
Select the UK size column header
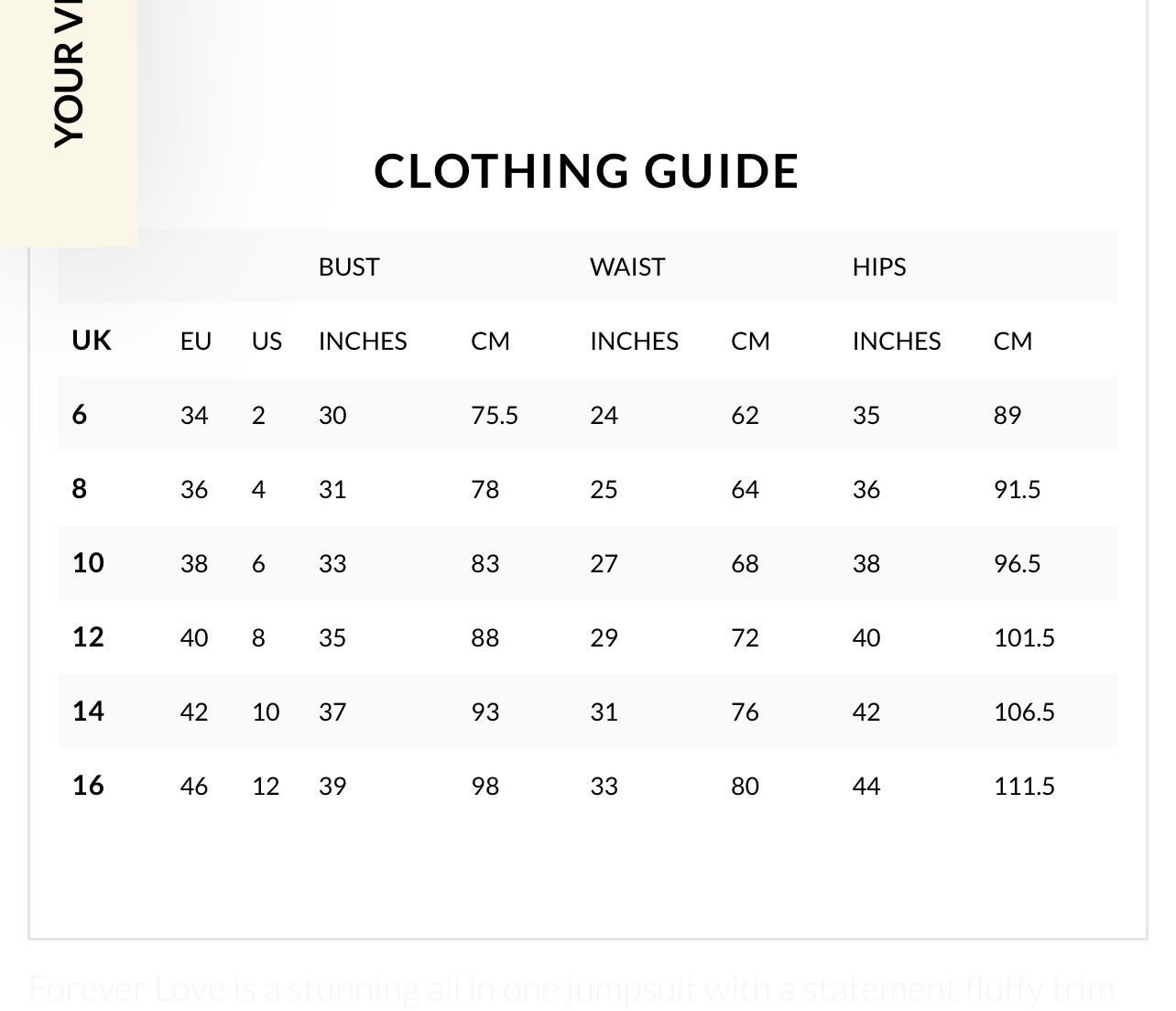point(92,341)
